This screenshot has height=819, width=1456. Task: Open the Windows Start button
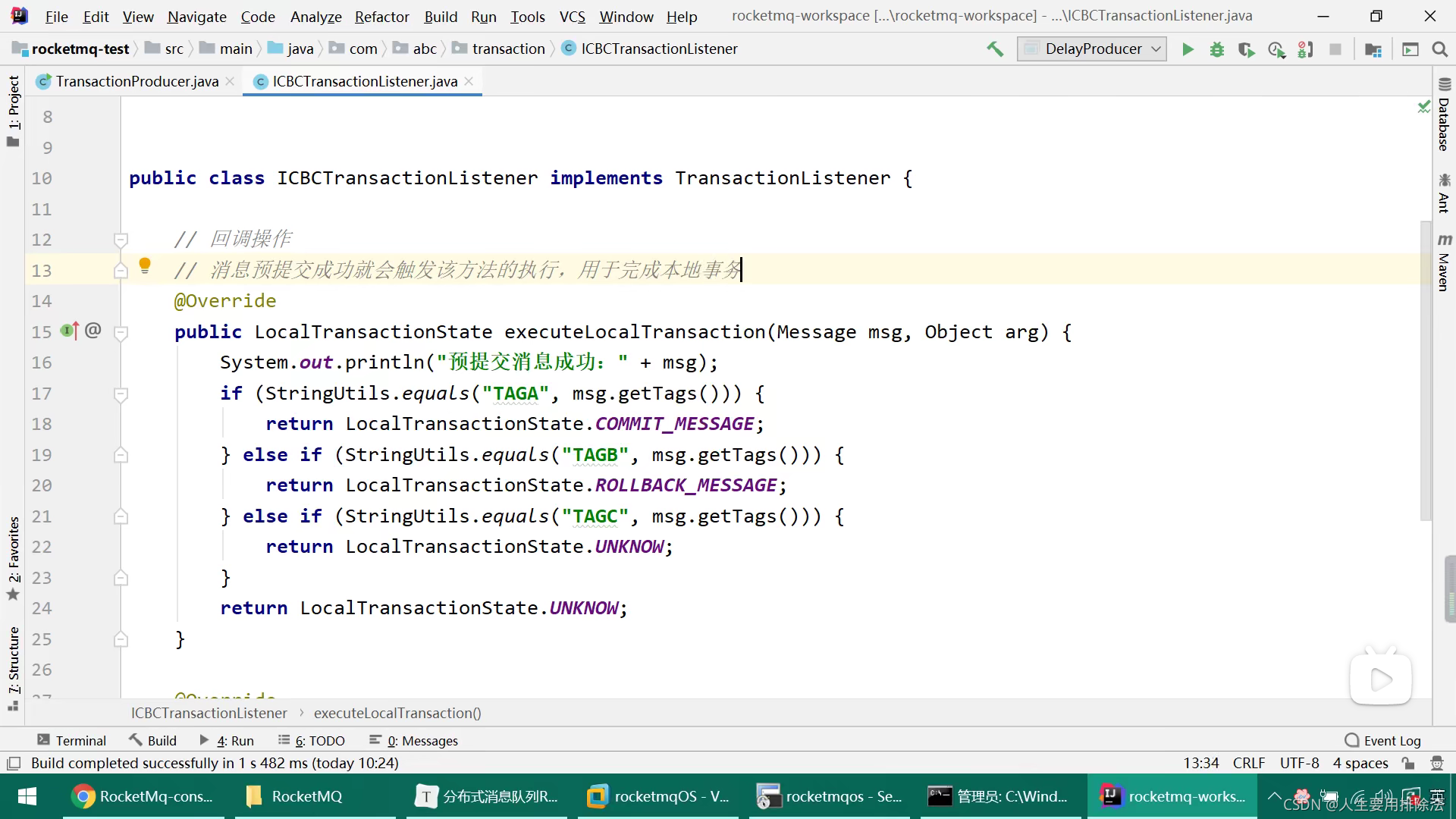coord(27,796)
